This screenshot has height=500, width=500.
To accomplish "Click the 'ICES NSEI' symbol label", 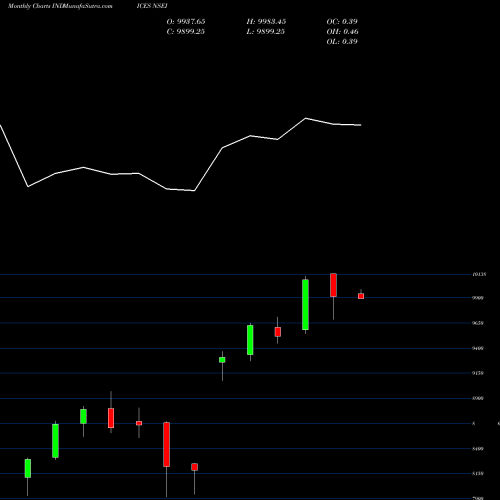I will (152, 6).
